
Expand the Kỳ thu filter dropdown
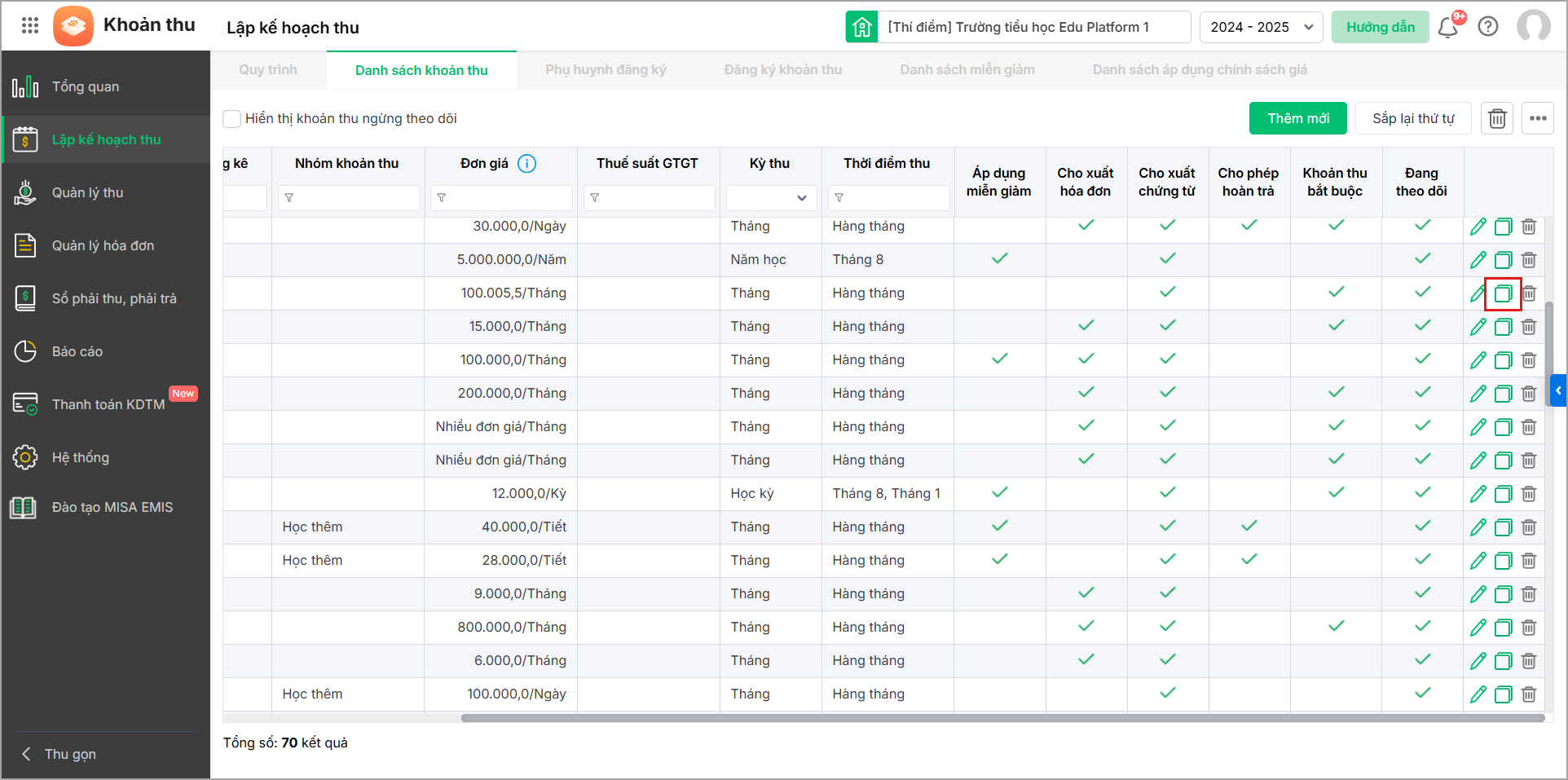(x=771, y=198)
